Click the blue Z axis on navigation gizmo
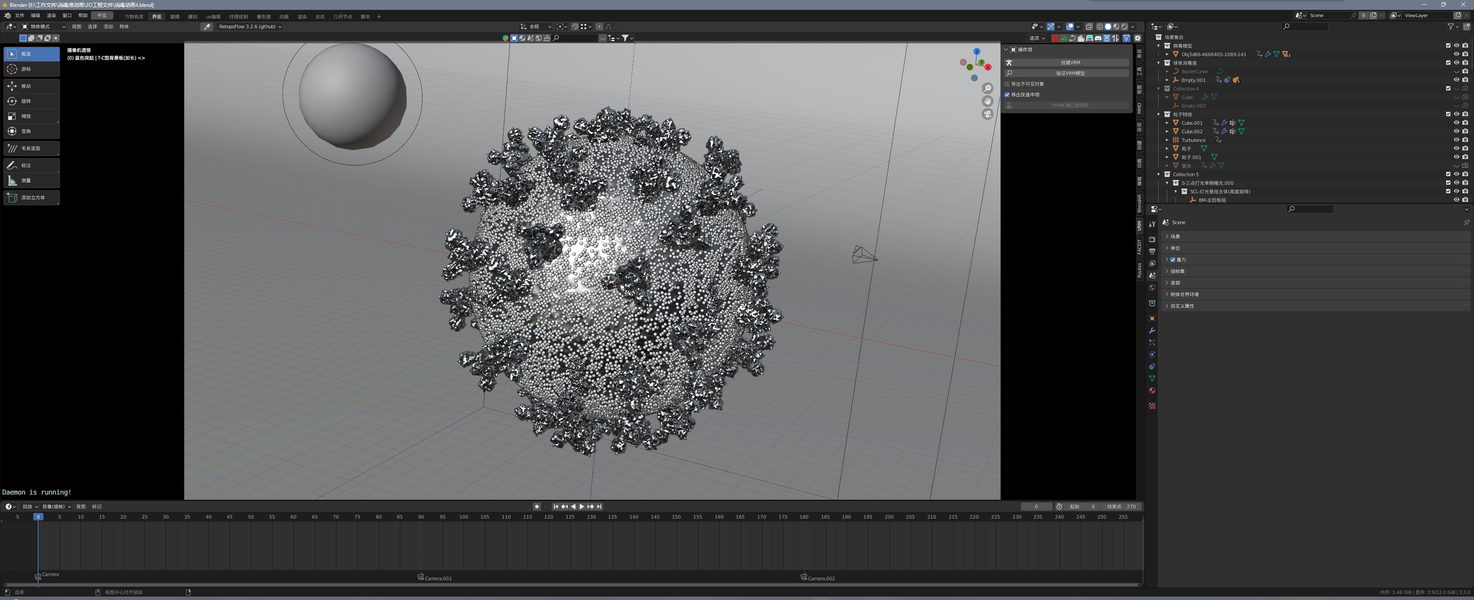Screen dimensions: 1474x600 click(977, 52)
